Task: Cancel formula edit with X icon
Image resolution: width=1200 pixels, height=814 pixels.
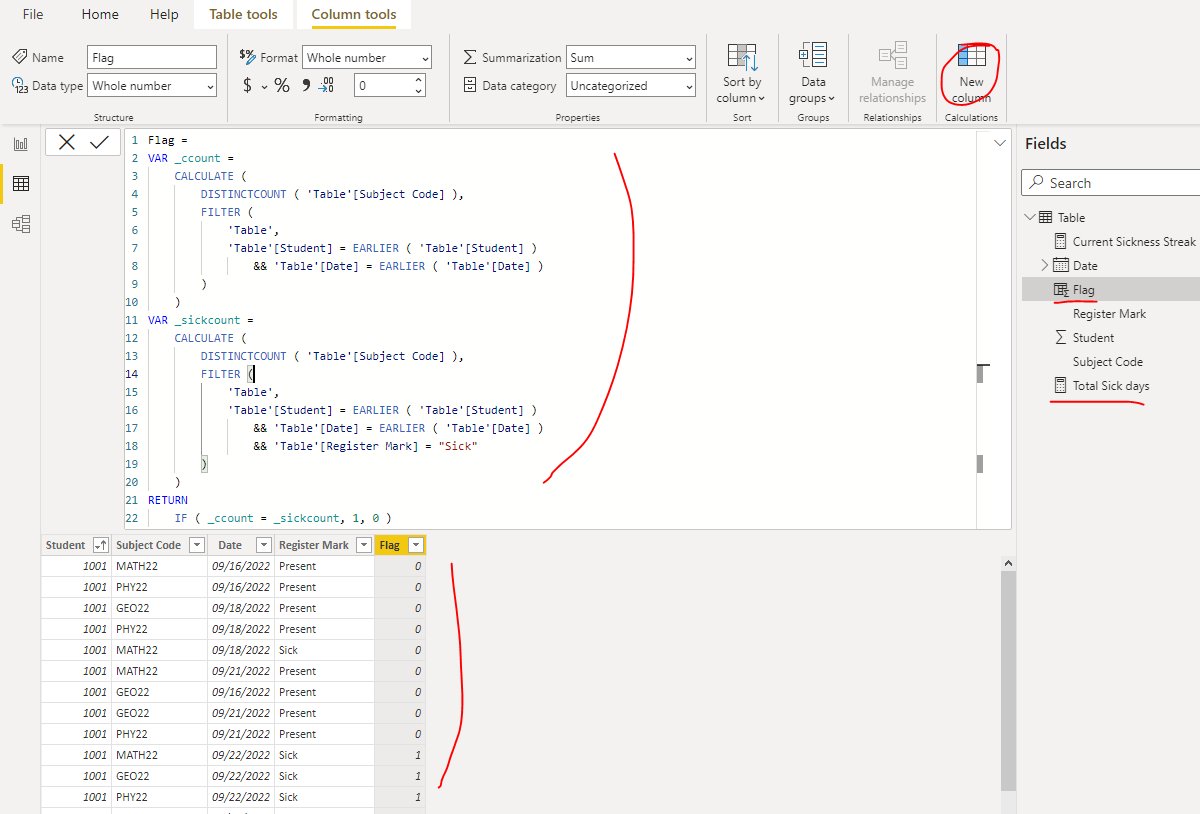Action: click(66, 143)
